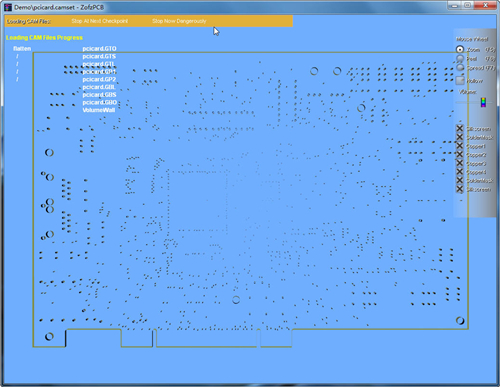Toggle the Copper2 layer checkbox
500x387 pixels.
460,154
